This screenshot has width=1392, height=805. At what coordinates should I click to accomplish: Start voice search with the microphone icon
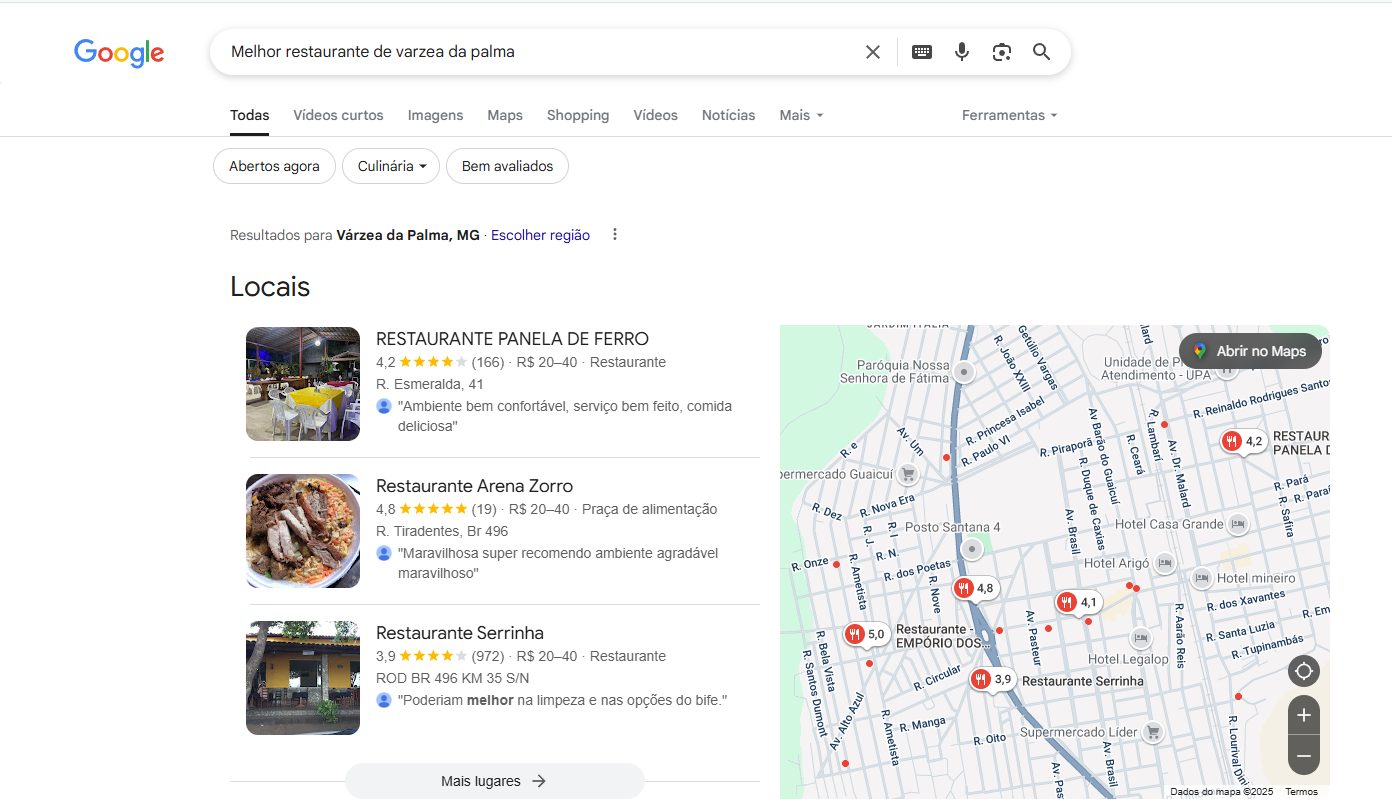point(962,52)
